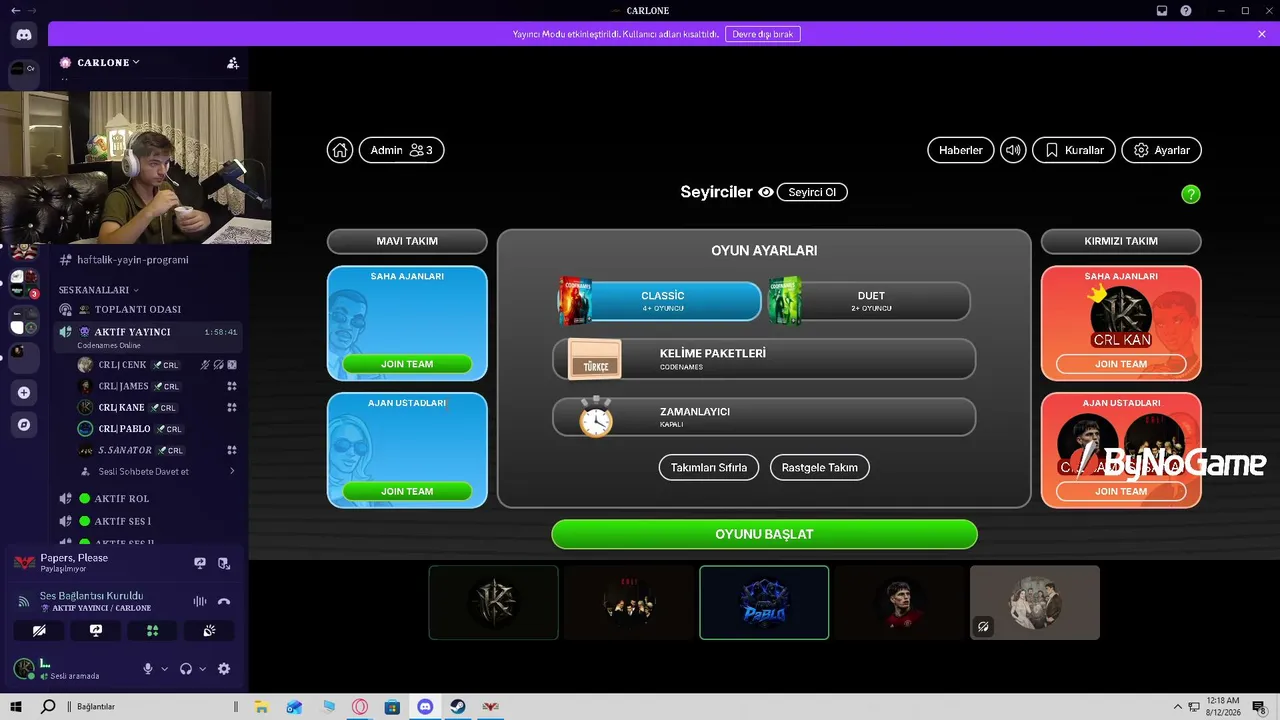Screen dimensions: 1280x720
Task: Open the green help question mark
Action: pos(1190,194)
